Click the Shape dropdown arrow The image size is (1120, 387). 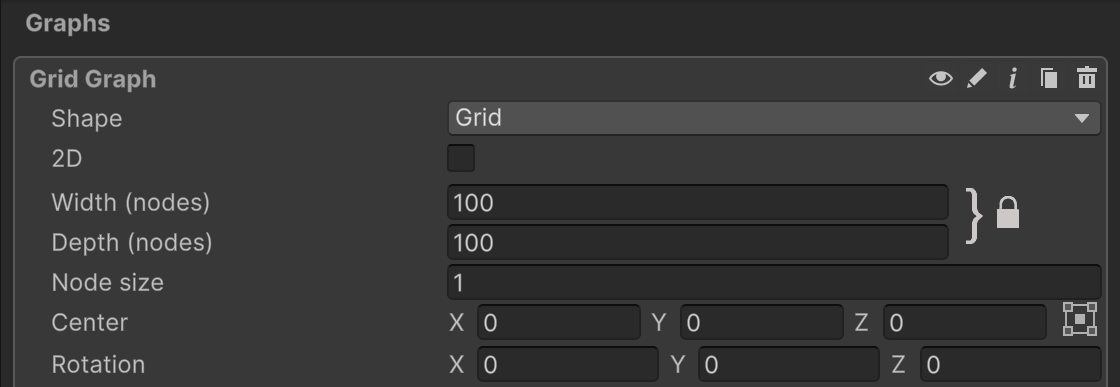(1081, 119)
